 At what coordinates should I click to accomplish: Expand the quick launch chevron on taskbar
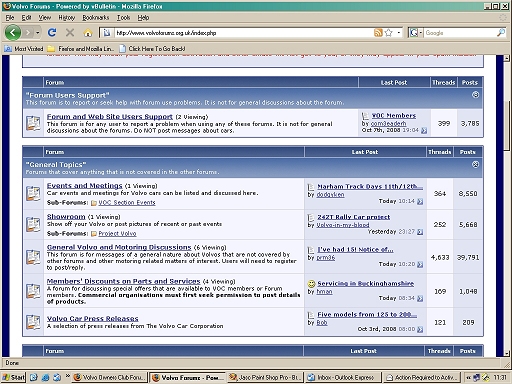pyautogui.click(x=68, y=376)
